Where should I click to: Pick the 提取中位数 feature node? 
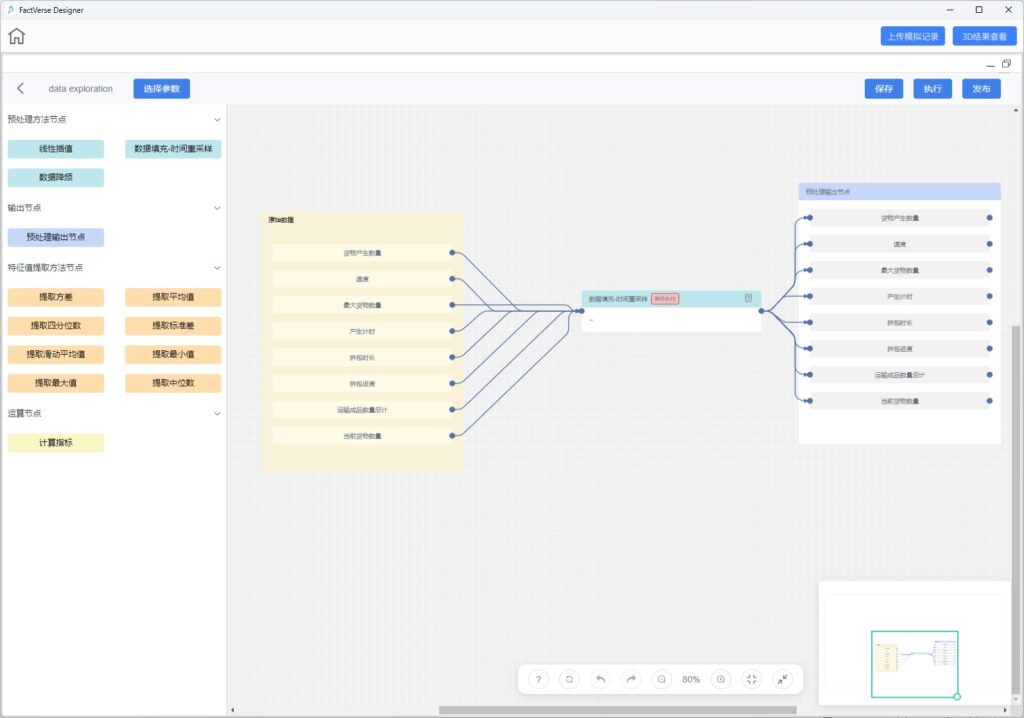[x=173, y=383]
